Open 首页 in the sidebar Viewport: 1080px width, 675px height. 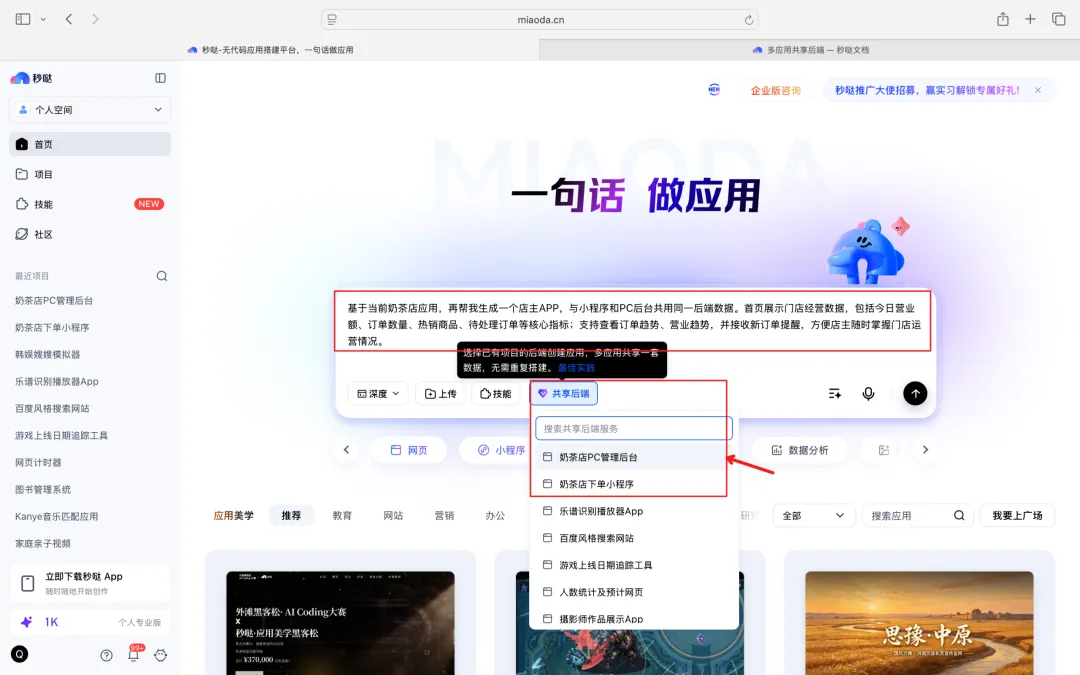(90, 144)
